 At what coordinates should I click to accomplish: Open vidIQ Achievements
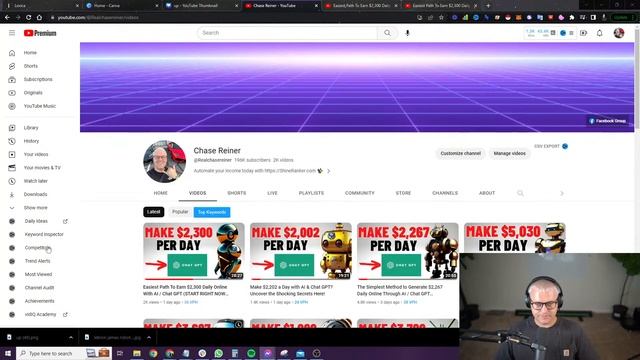(40, 301)
